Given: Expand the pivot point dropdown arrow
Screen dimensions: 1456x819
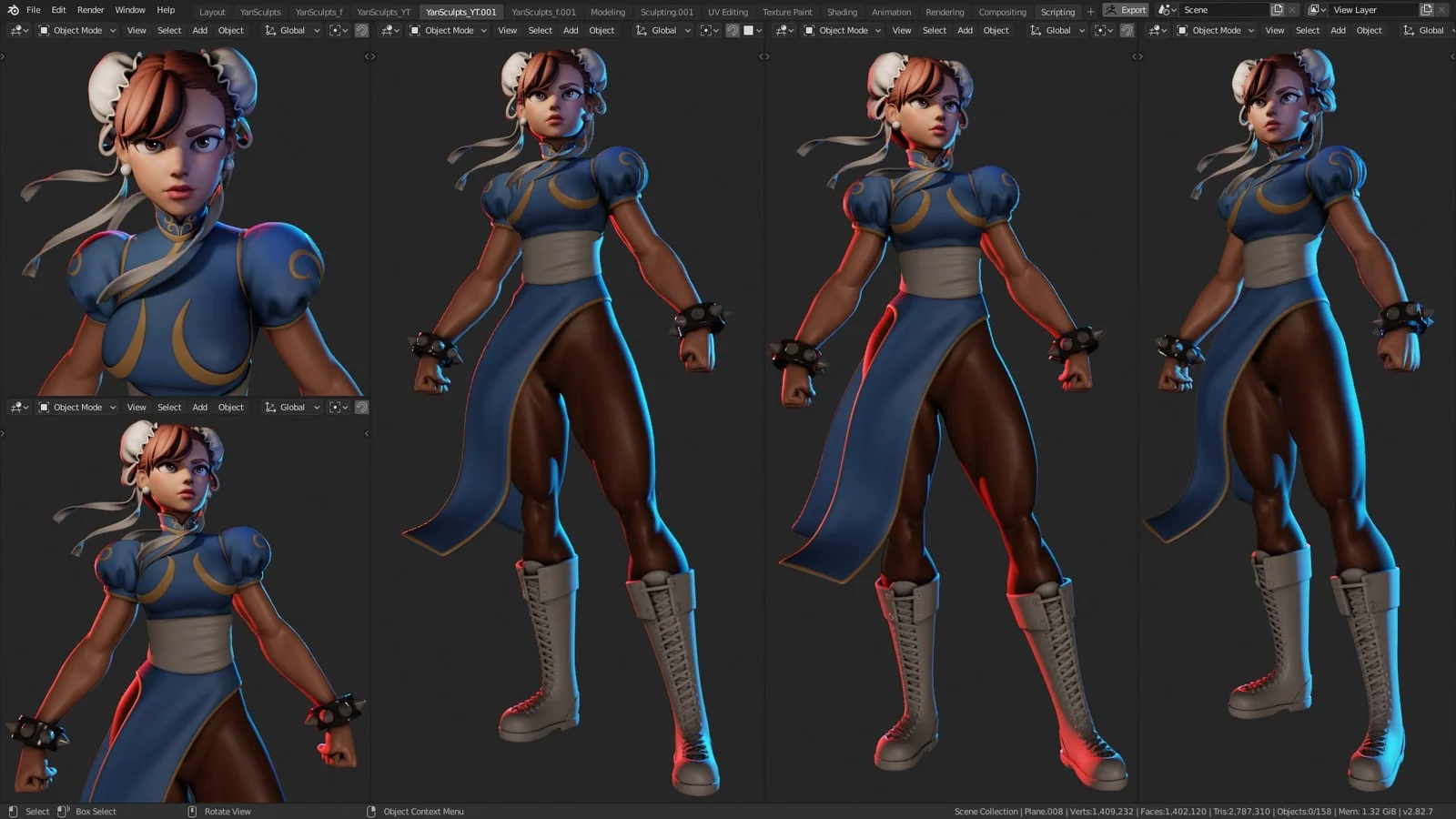Looking at the screenshot, I should click(x=345, y=30).
